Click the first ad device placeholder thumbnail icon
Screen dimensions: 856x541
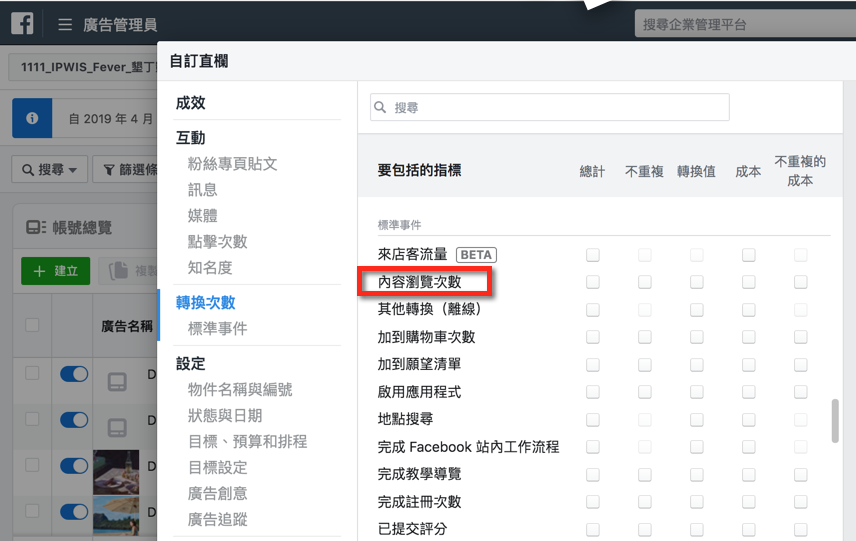pyautogui.click(x=117, y=380)
